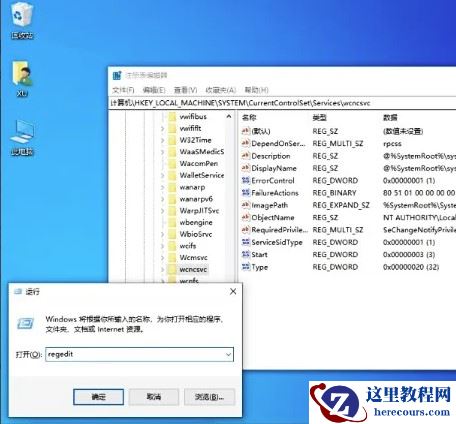The height and width of the screenshot is (424, 456).
Task: Click the Registry Editor title bar icon
Action: tap(117, 76)
